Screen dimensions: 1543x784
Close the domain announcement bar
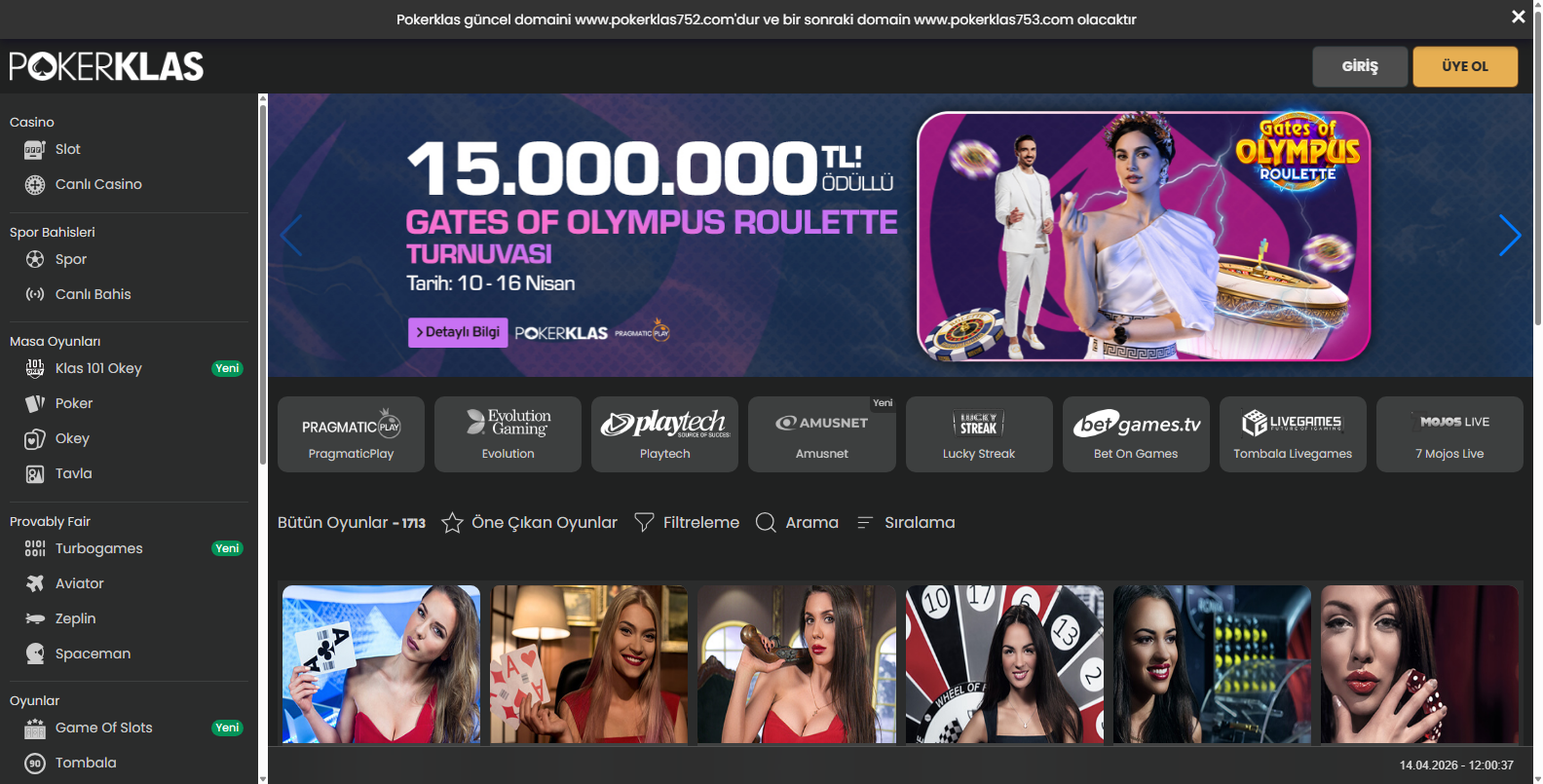point(1518,17)
